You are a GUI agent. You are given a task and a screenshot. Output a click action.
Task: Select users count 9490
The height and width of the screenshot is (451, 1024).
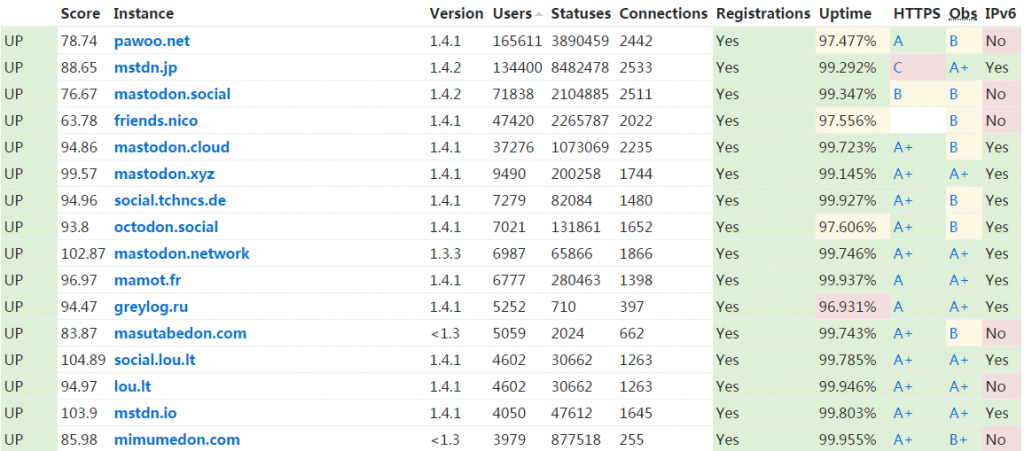[509, 174]
